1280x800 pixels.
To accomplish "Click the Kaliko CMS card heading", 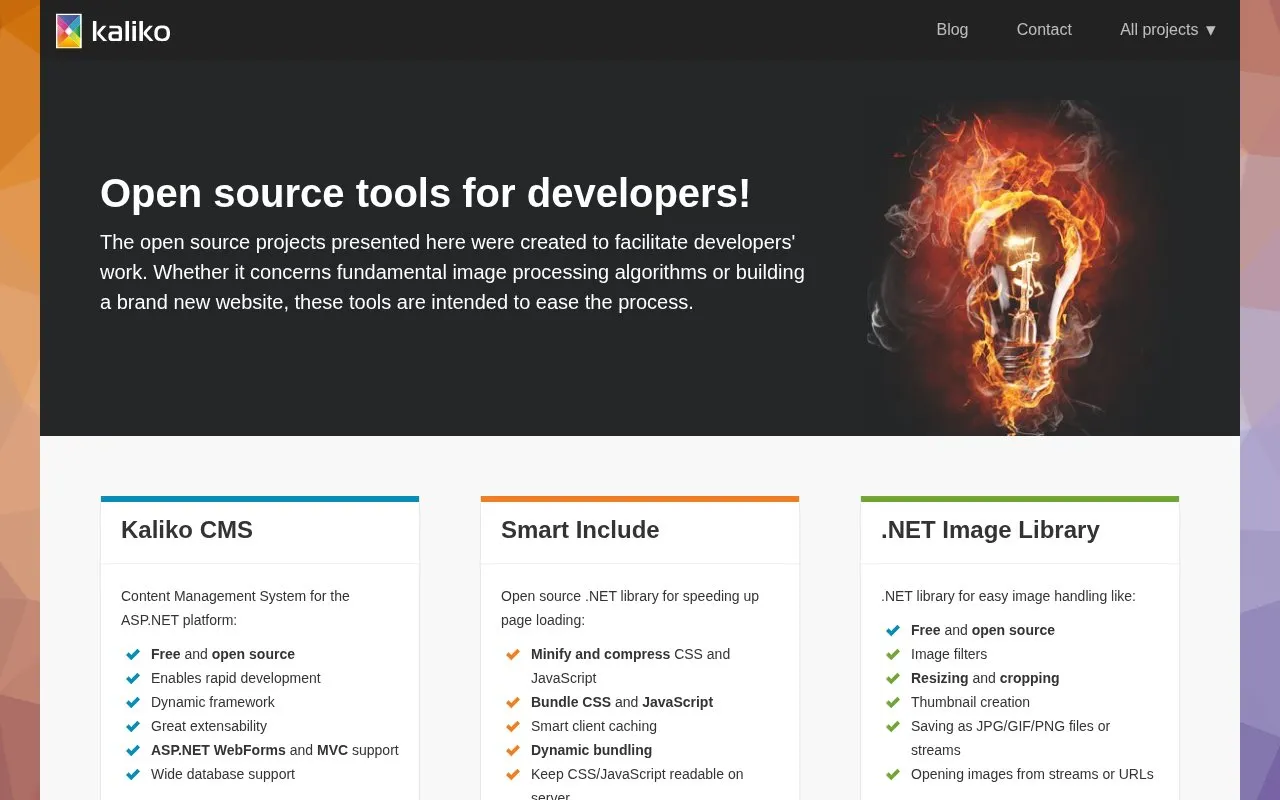I will pos(187,530).
